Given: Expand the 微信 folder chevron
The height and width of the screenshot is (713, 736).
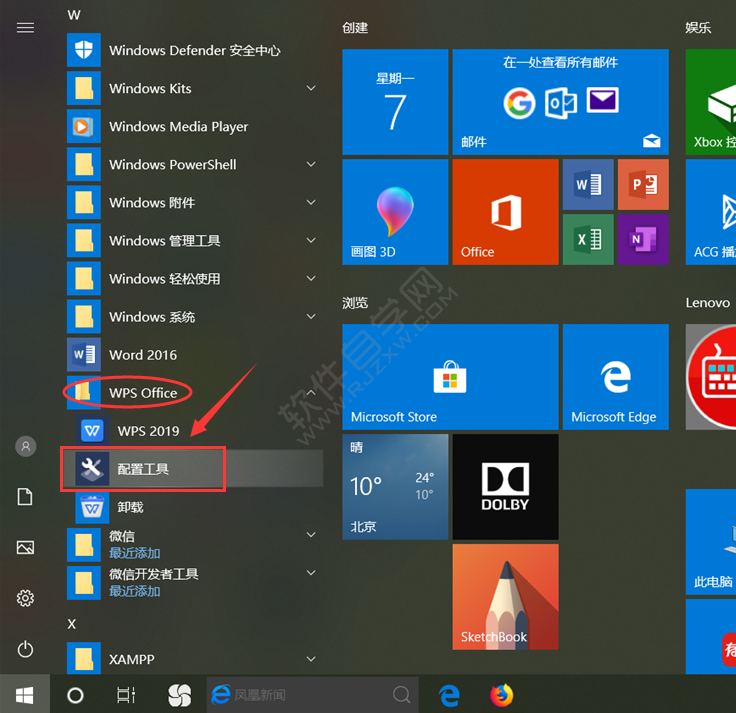Looking at the screenshot, I should [311, 534].
